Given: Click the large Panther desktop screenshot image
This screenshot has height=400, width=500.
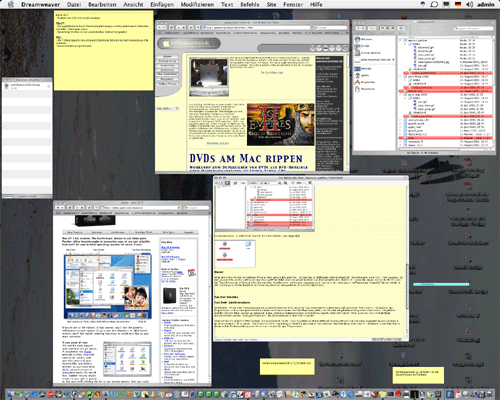Looking at the screenshot, I should point(107,286).
